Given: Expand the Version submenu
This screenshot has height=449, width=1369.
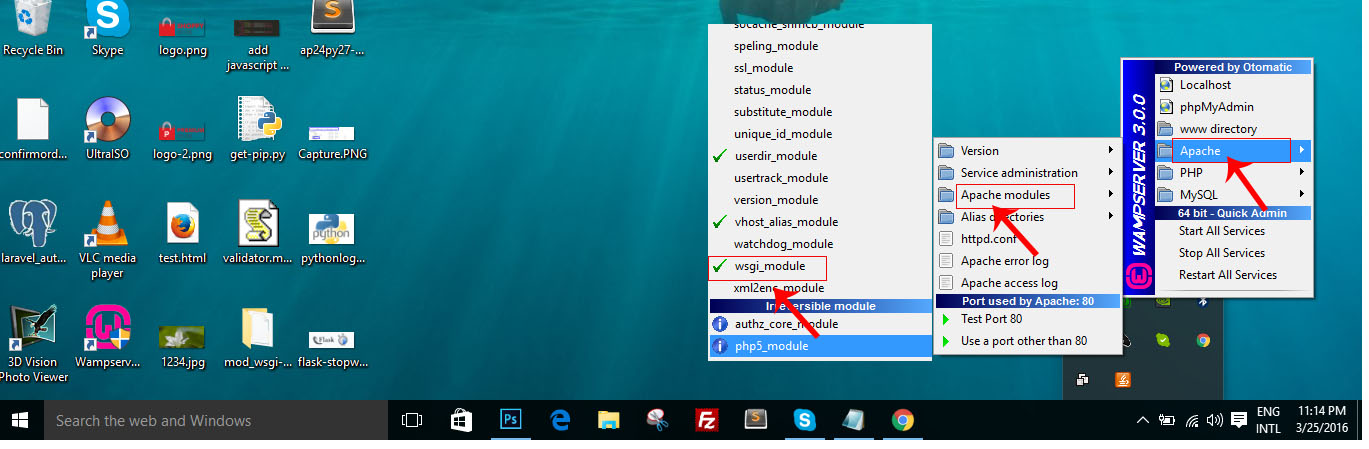Looking at the screenshot, I should click(1027, 151).
